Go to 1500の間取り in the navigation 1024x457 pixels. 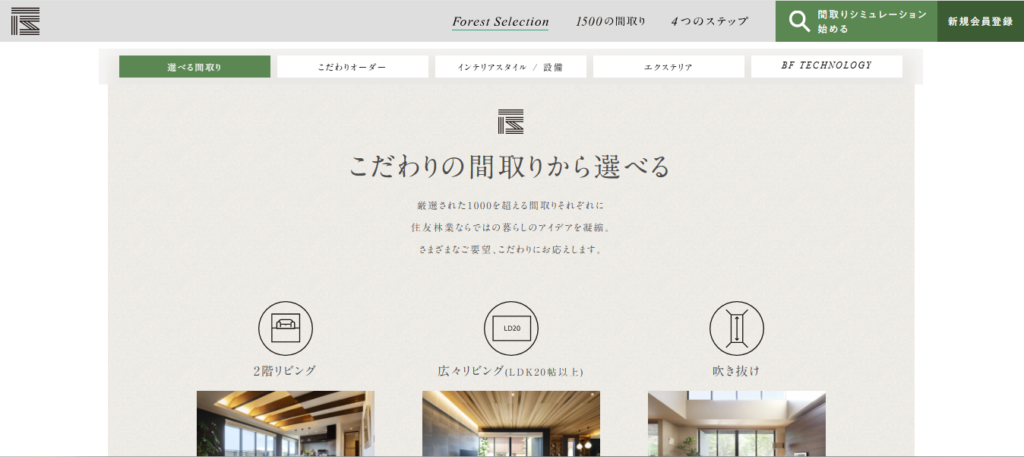[610, 21]
